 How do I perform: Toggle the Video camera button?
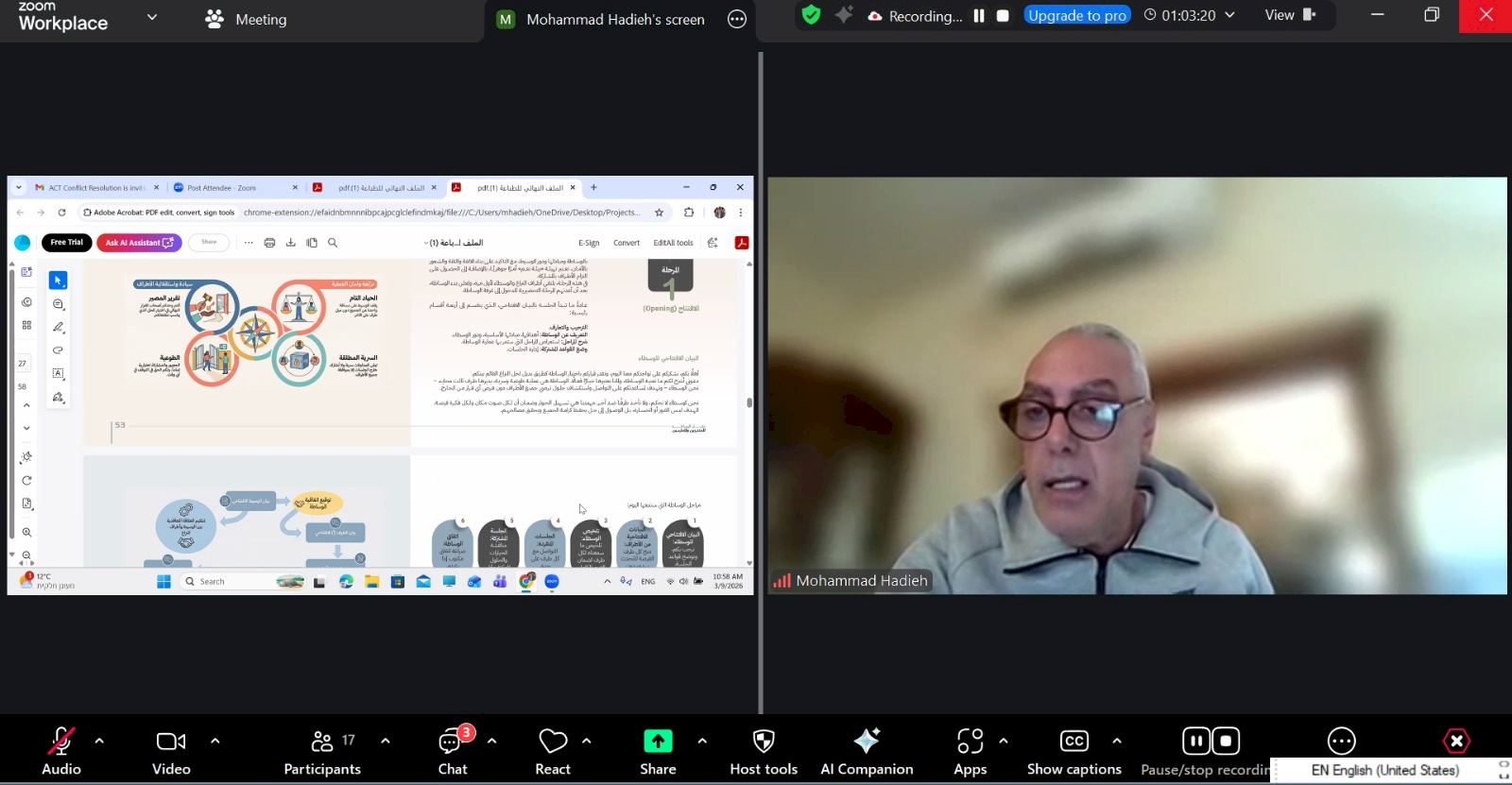coord(171,742)
